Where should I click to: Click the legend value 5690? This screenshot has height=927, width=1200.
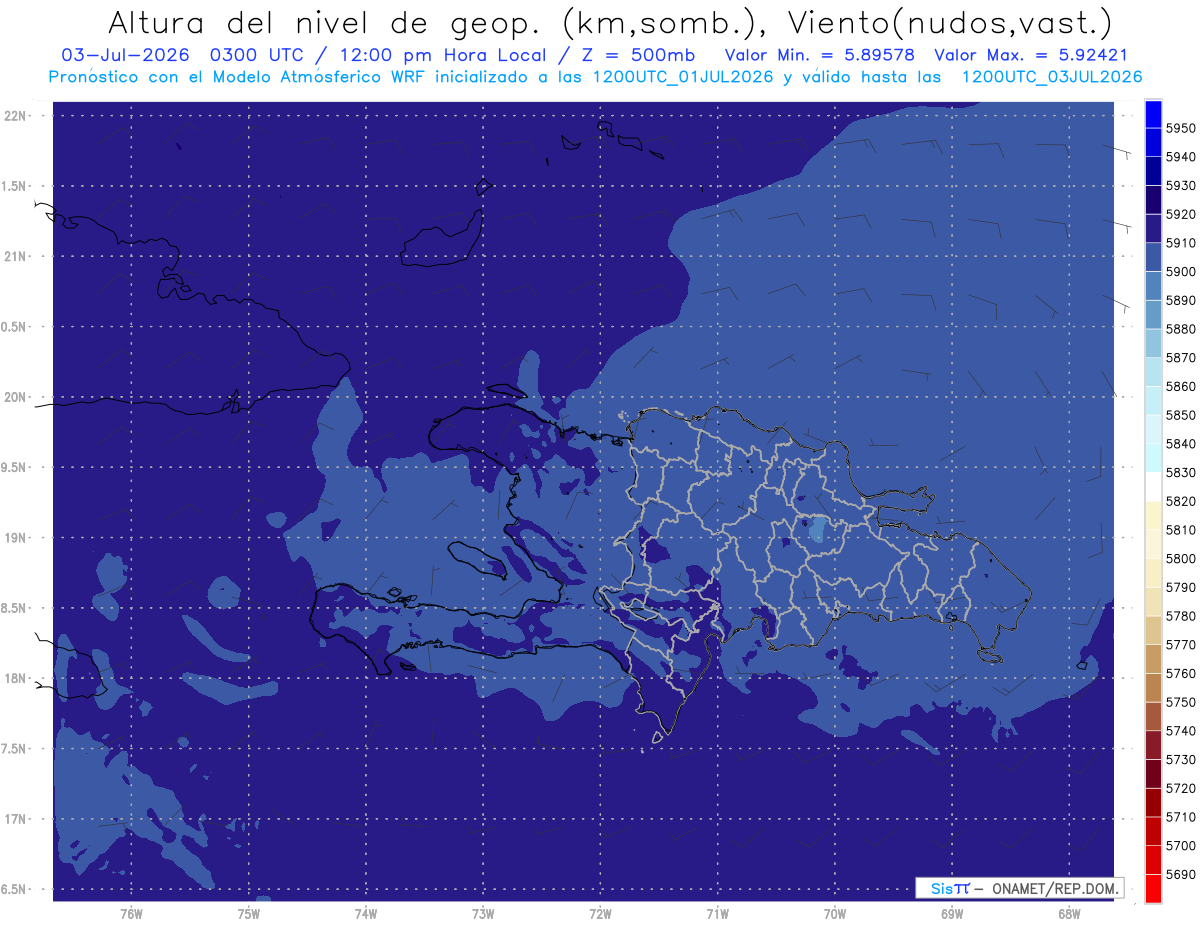(x=1180, y=874)
